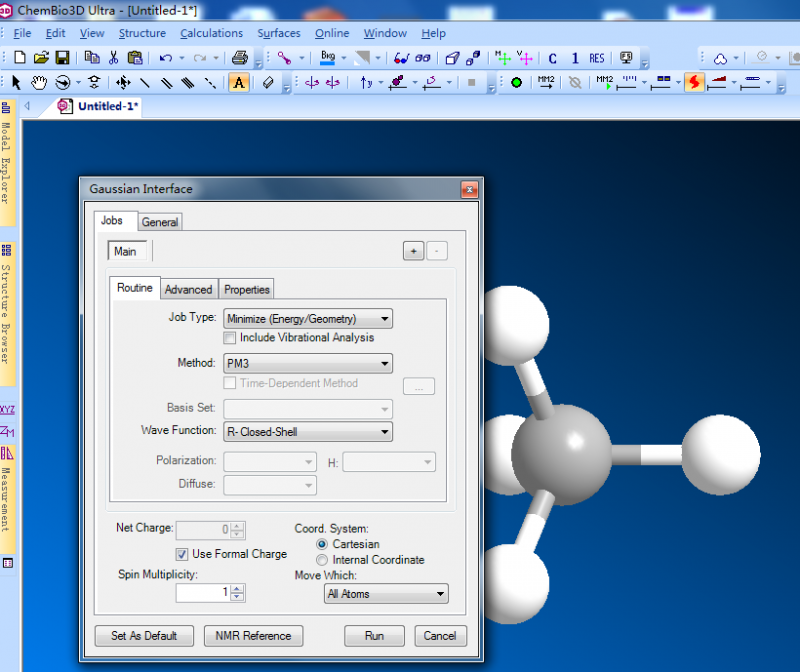Switch to the Advanced tab
This screenshot has width=800, height=672.
[188, 289]
